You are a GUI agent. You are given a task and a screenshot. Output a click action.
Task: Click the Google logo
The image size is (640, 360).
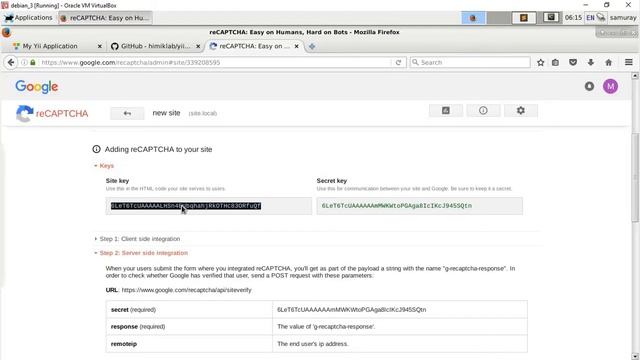click(x=37, y=87)
